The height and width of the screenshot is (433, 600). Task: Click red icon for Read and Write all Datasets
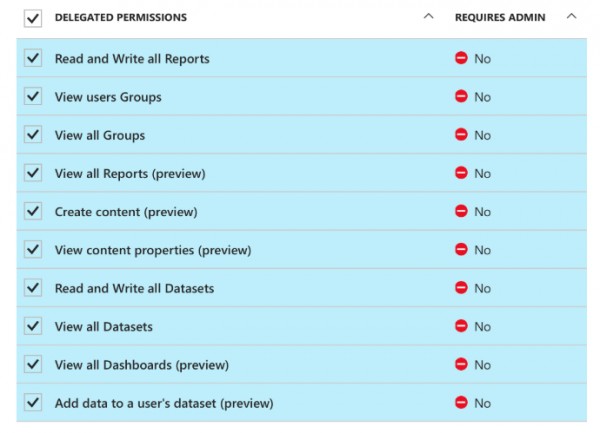point(461,288)
